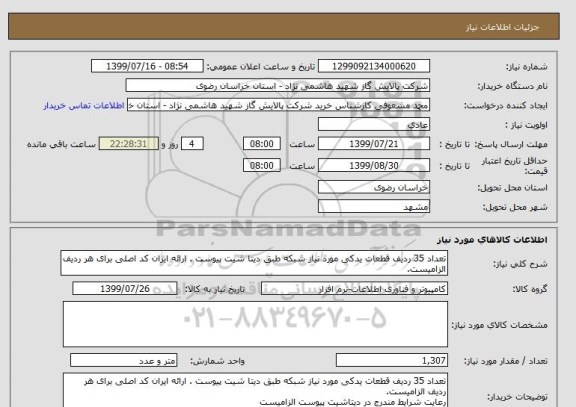The height and width of the screenshot is (407, 576).
Task: Click the label اولویت نیاز
Action: click(526, 125)
